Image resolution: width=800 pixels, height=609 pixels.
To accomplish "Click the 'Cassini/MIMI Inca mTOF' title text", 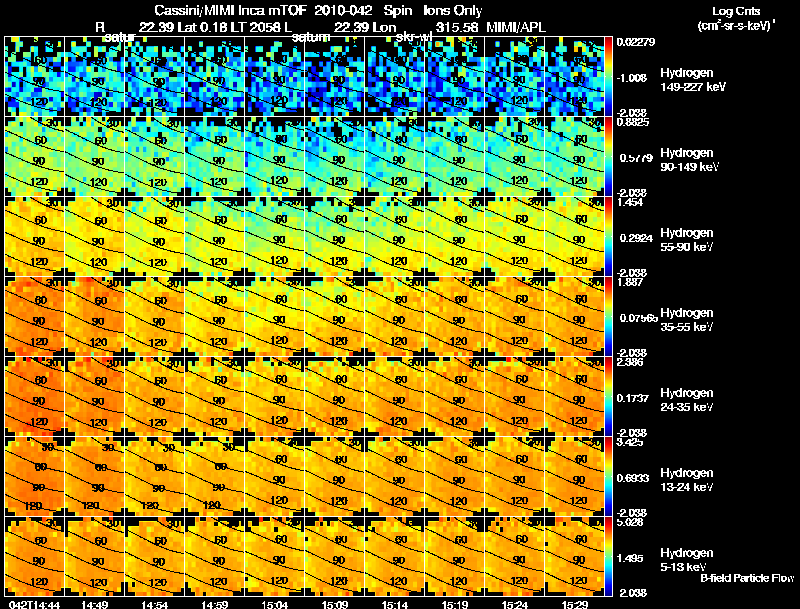I will pos(231,10).
